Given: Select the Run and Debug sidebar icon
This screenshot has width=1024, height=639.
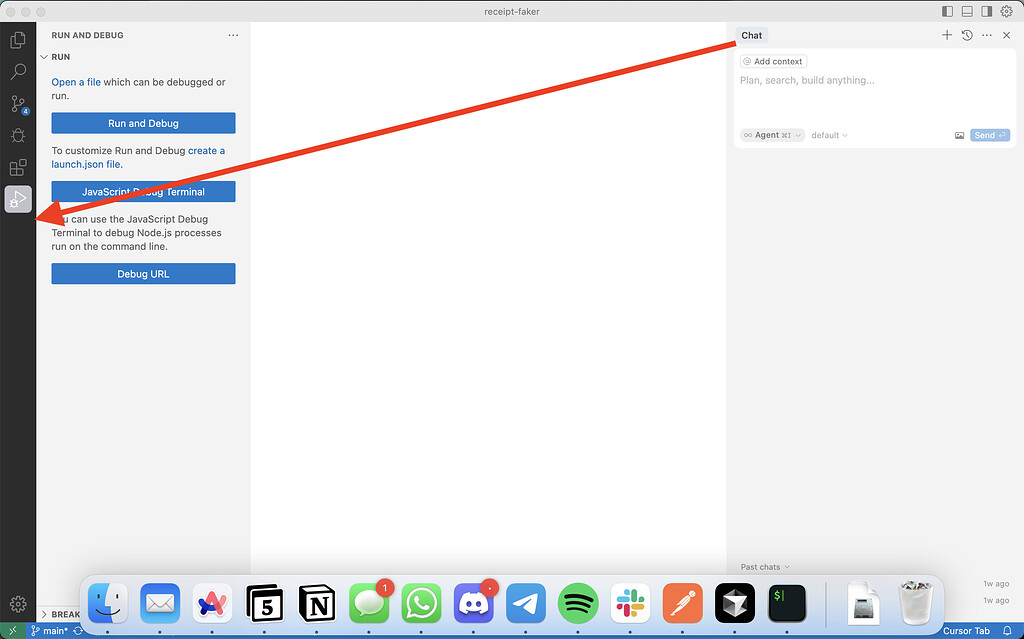Looking at the screenshot, I should pyautogui.click(x=17, y=199).
